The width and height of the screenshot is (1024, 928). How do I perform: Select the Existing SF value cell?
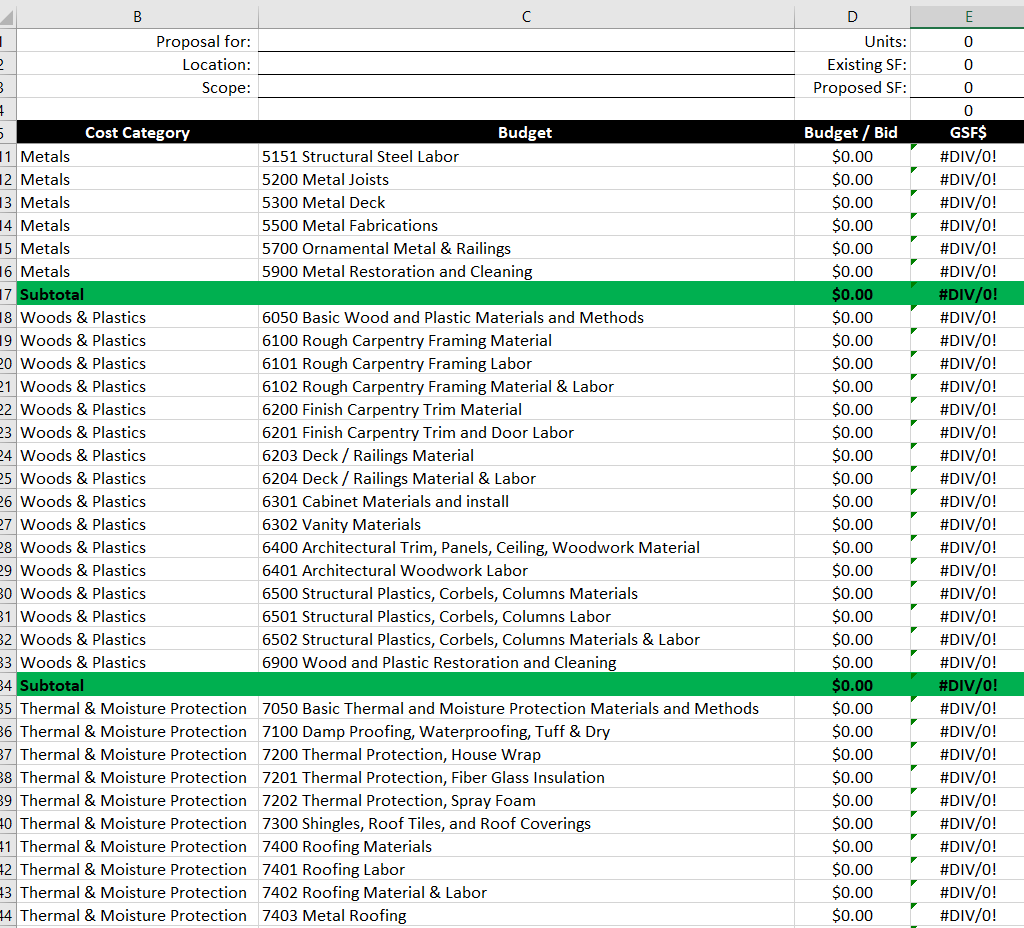coord(967,64)
